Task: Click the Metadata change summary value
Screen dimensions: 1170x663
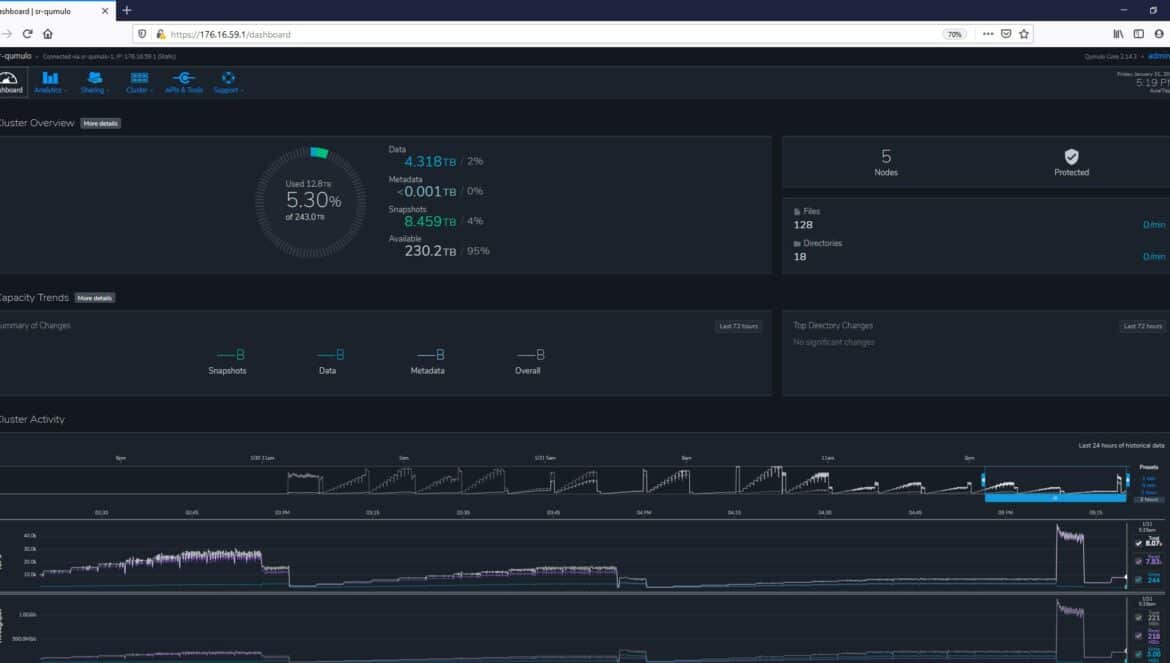Action: click(x=431, y=355)
